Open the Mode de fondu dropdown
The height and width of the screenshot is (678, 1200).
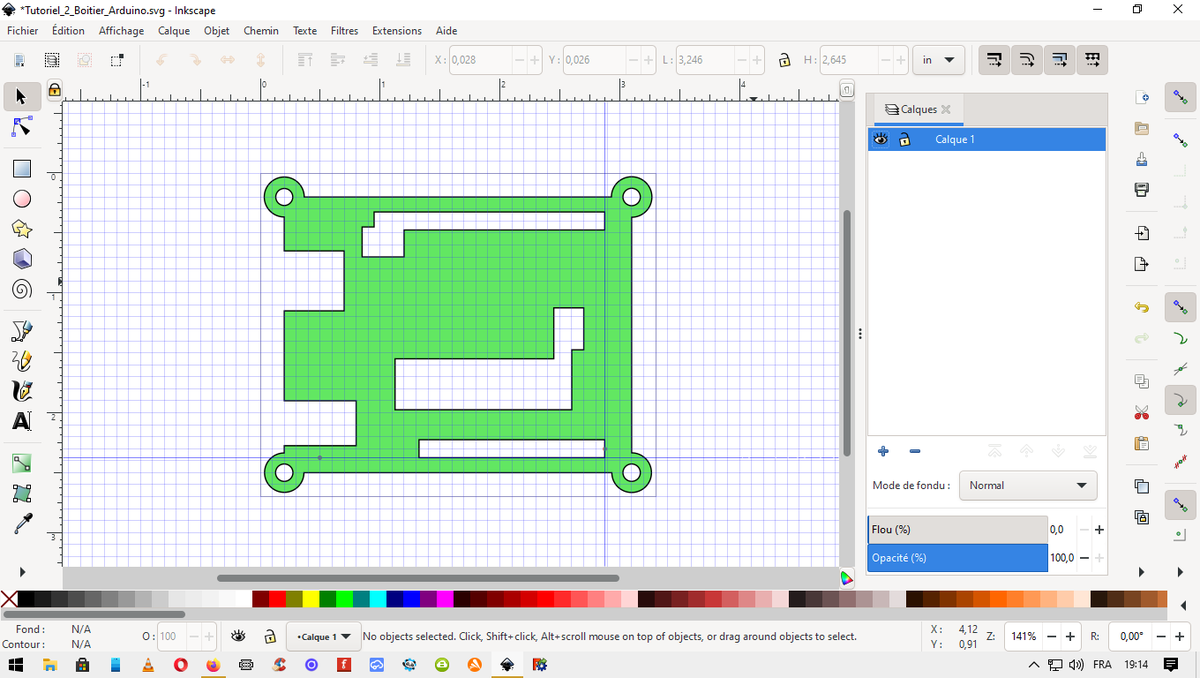point(1028,485)
